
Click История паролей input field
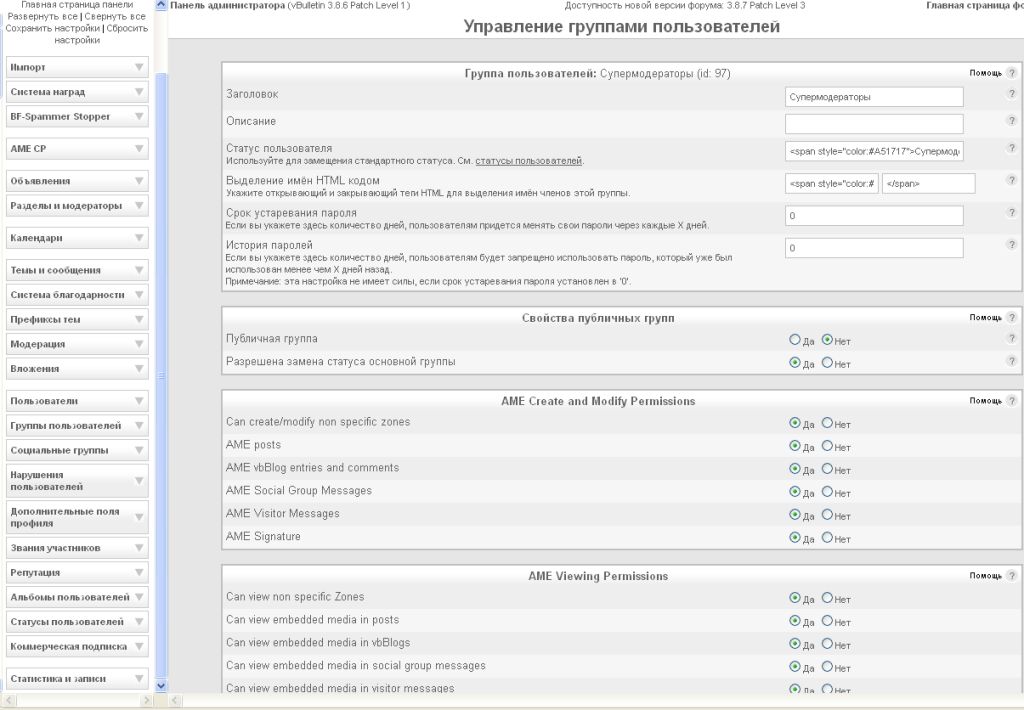coord(874,248)
